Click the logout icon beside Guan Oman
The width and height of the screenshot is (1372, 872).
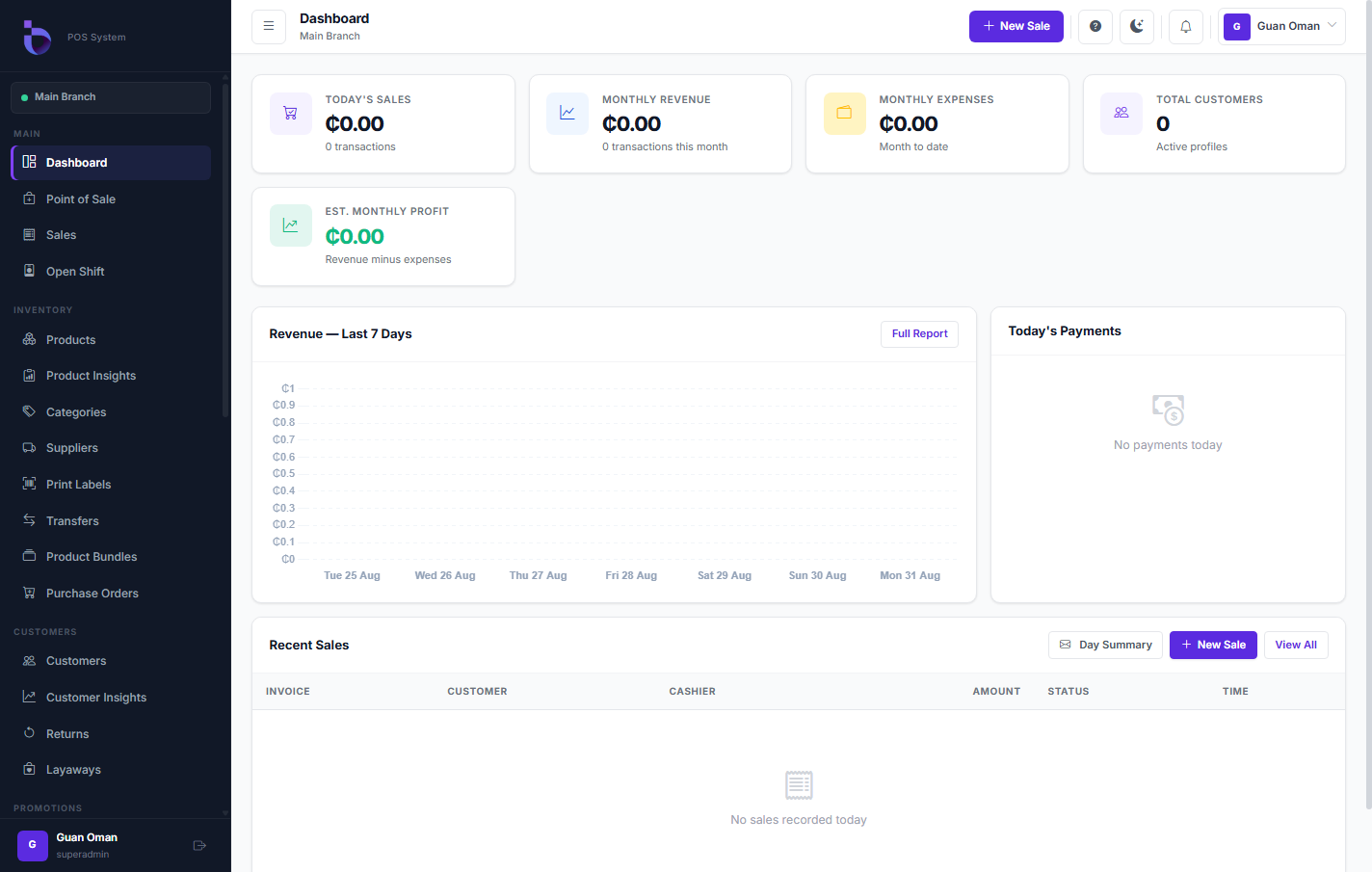pyautogui.click(x=199, y=846)
